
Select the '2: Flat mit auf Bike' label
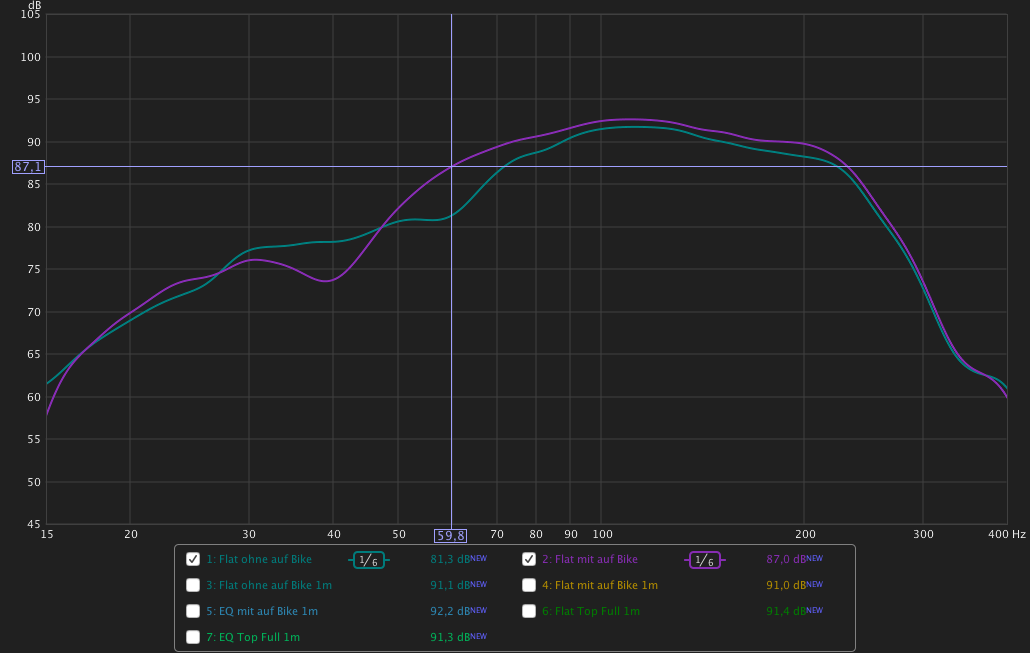pyautogui.click(x=589, y=559)
